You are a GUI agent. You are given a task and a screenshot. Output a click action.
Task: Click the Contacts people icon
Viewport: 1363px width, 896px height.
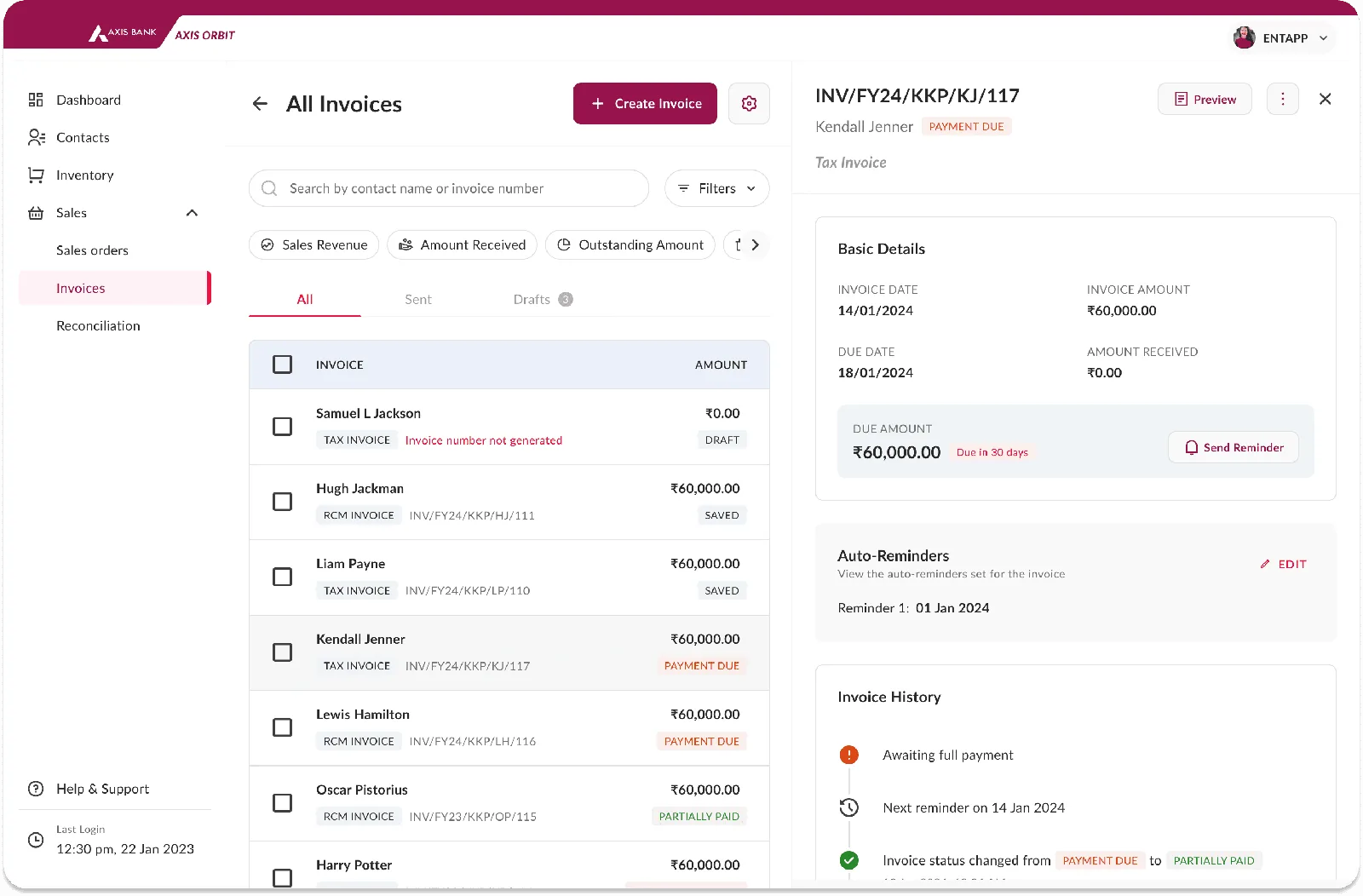(37, 137)
